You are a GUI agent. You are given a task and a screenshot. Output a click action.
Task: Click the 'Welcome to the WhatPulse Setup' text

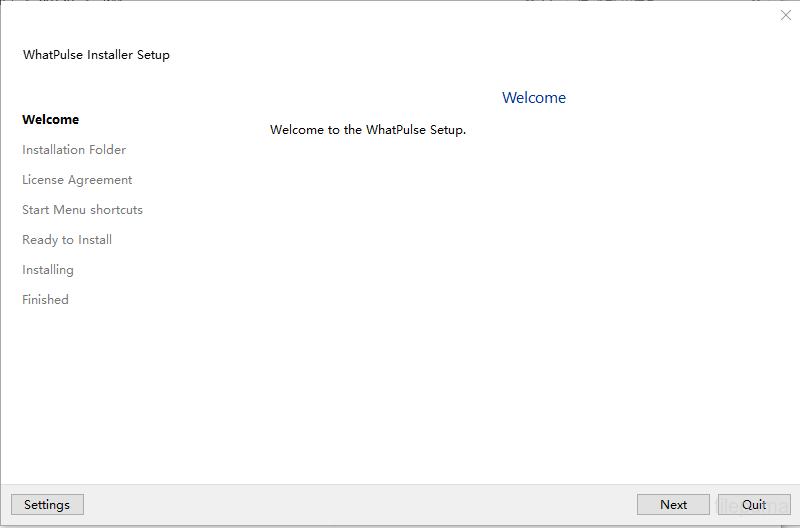(x=368, y=130)
